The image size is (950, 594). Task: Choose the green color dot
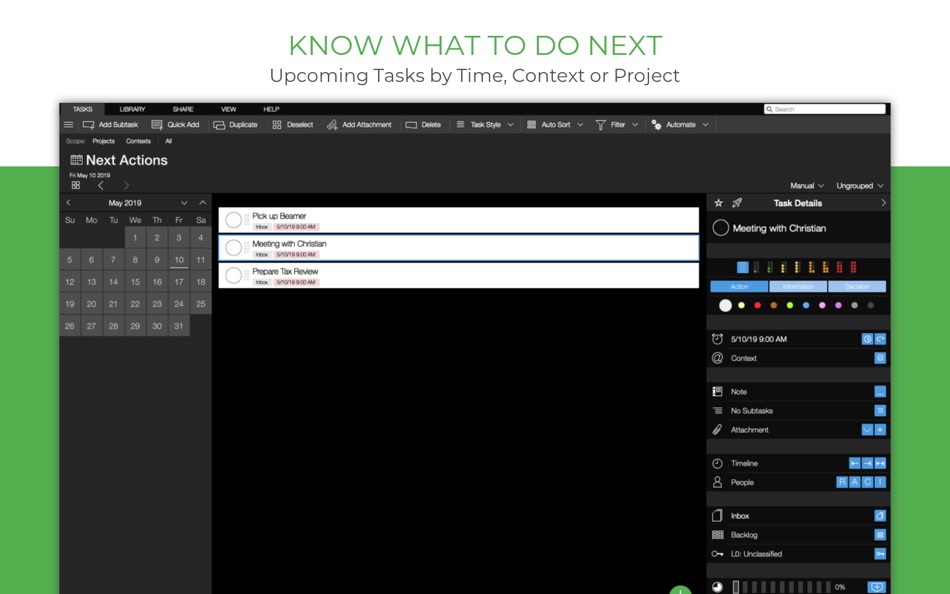[x=789, y=305]
